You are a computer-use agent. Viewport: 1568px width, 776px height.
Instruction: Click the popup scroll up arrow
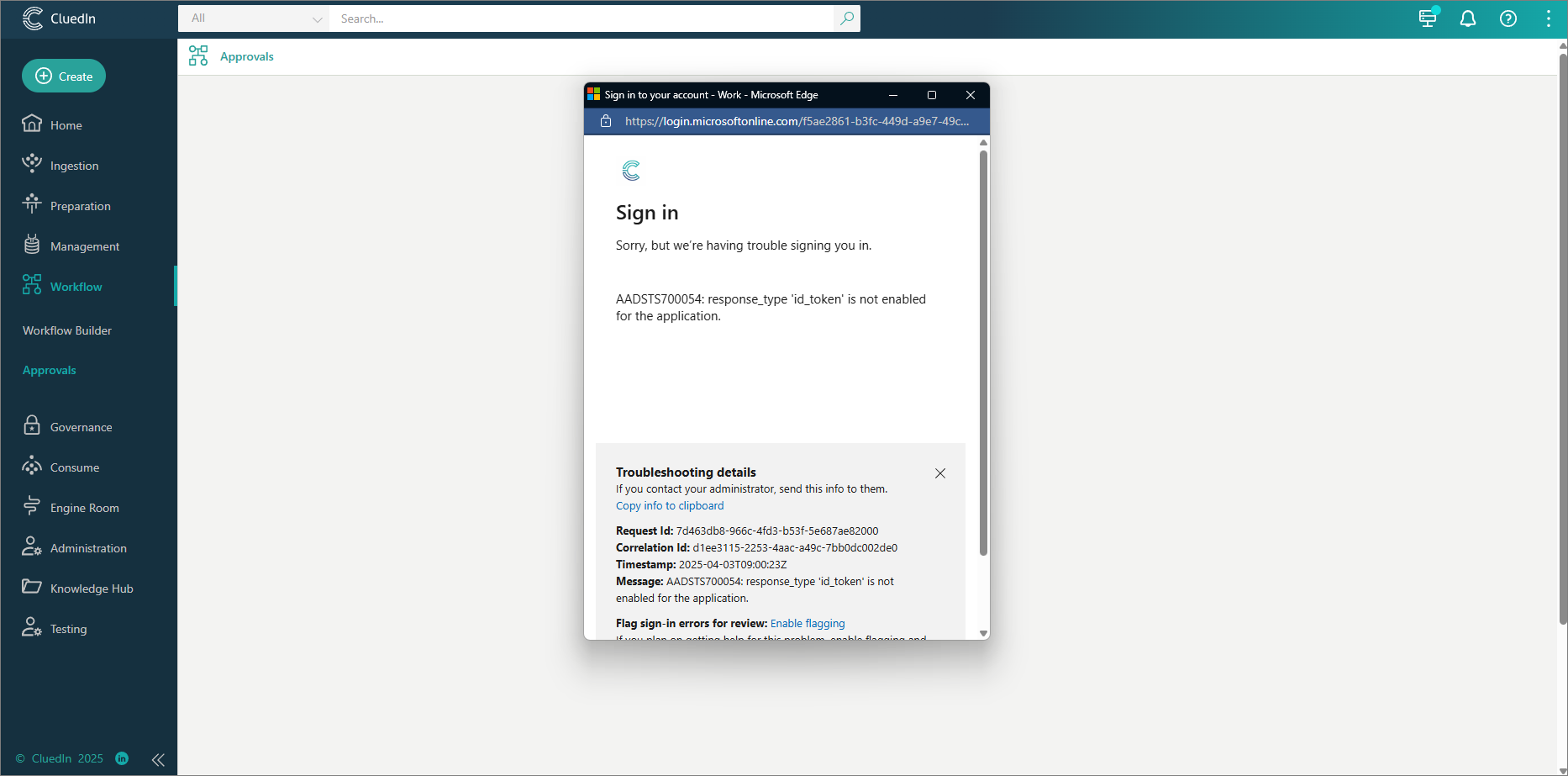pyautogui.click(x=983, y=143)
